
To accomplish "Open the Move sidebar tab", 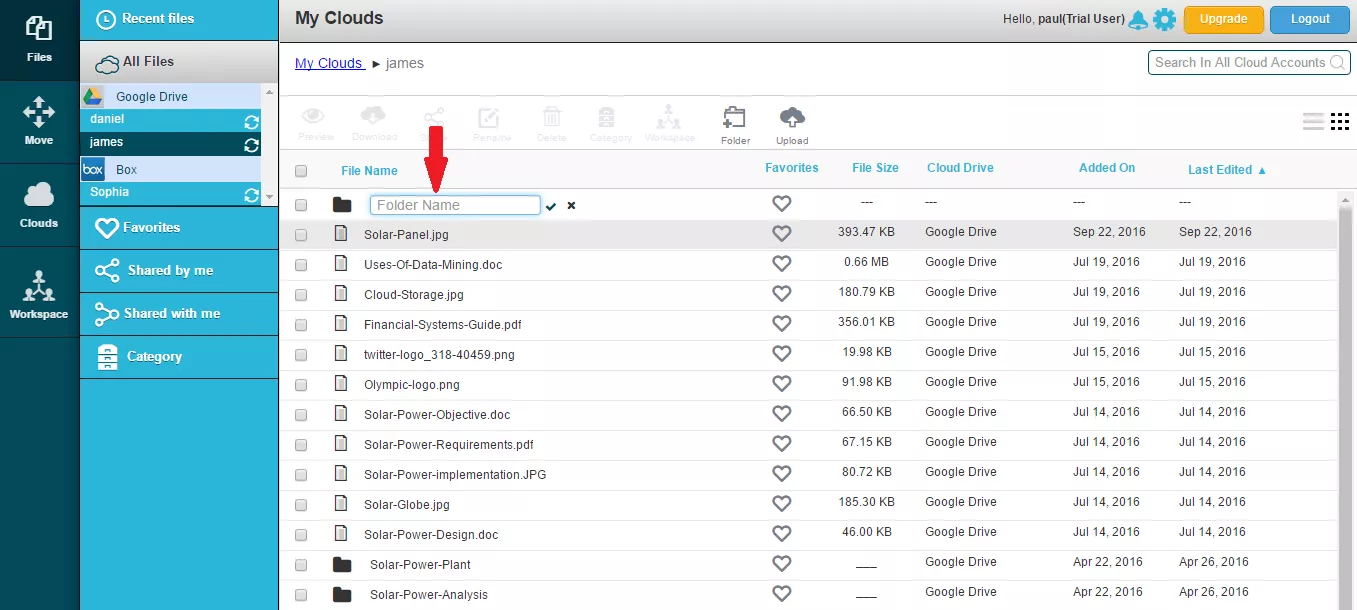I will pos(39,121).
